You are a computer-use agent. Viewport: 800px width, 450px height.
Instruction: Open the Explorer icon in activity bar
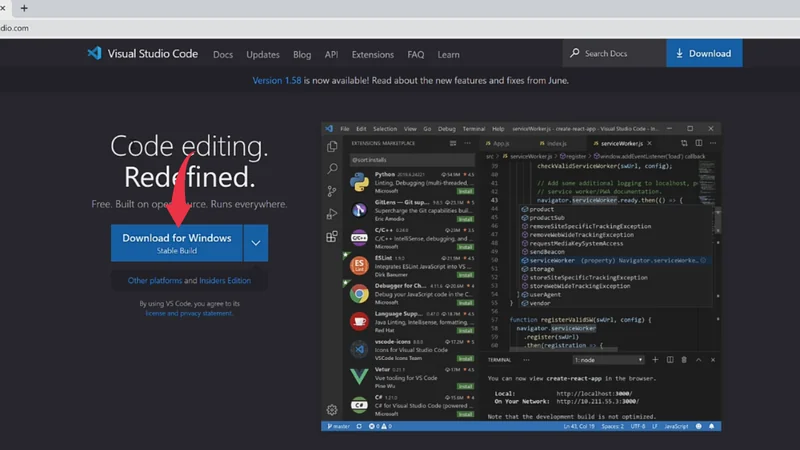(332, 146)
